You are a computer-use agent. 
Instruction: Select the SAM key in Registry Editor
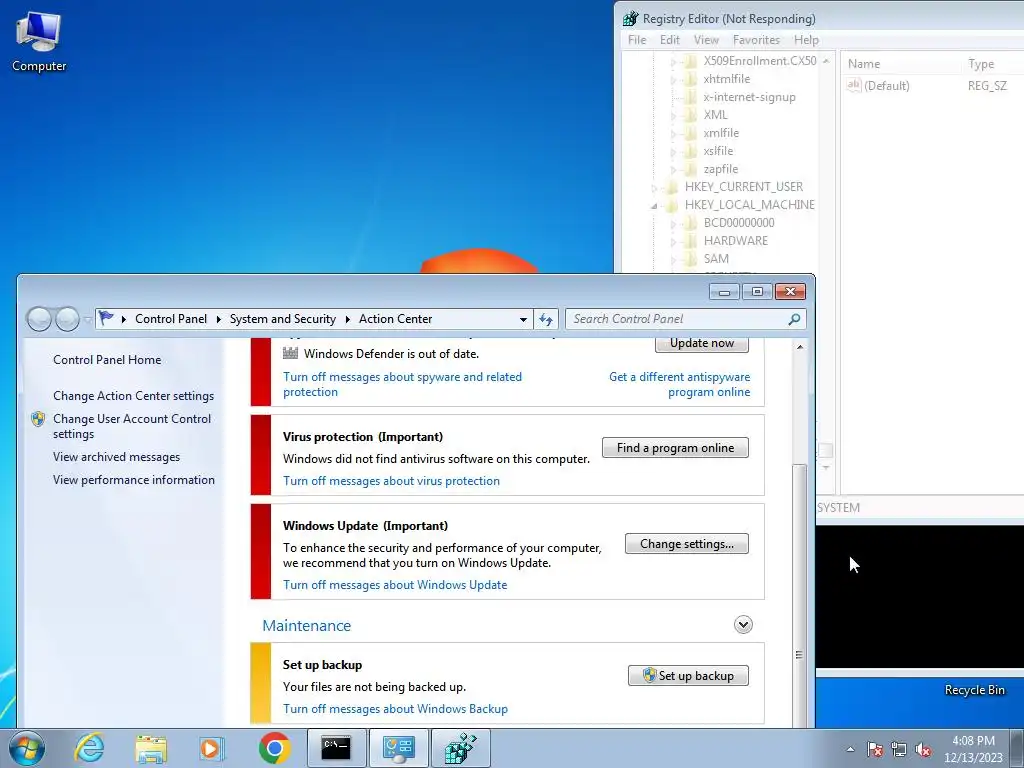pos(716,259)
